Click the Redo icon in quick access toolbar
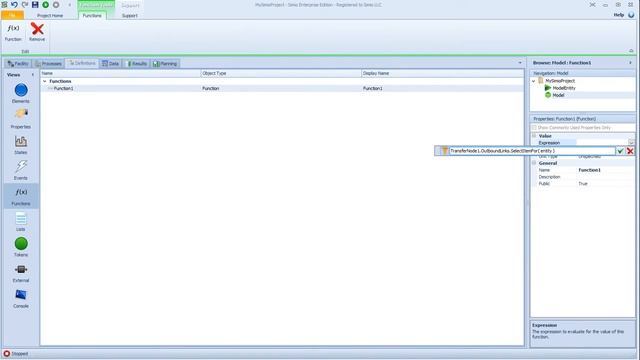 coord(24,4)
